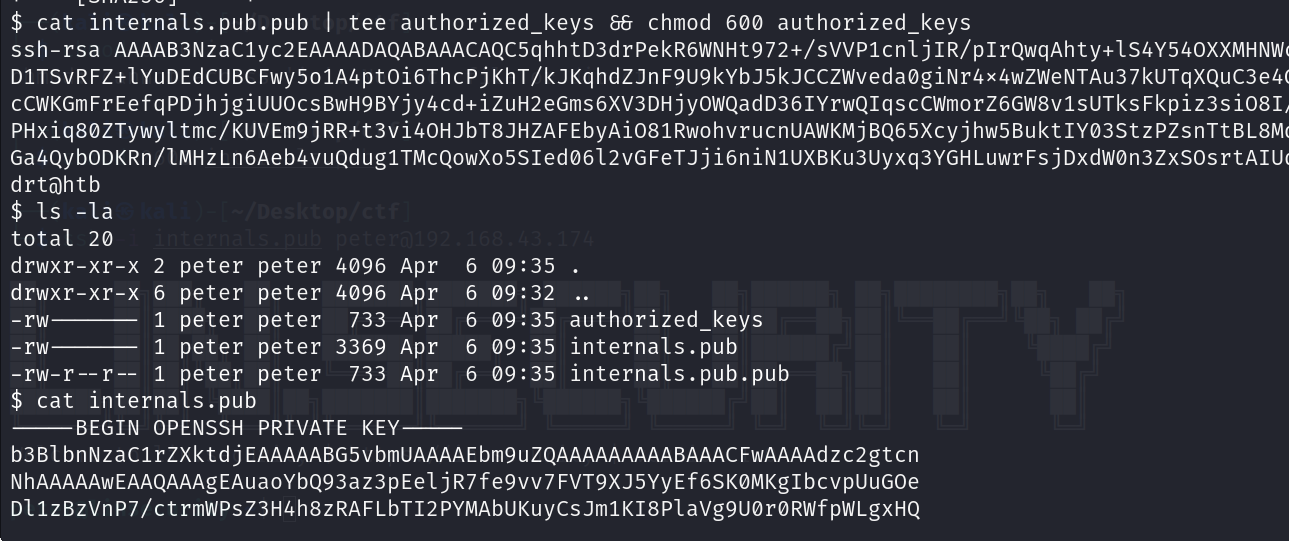Click the "drt@htb" key comment text
The image size is (1289, 541).
coord(56,185)
